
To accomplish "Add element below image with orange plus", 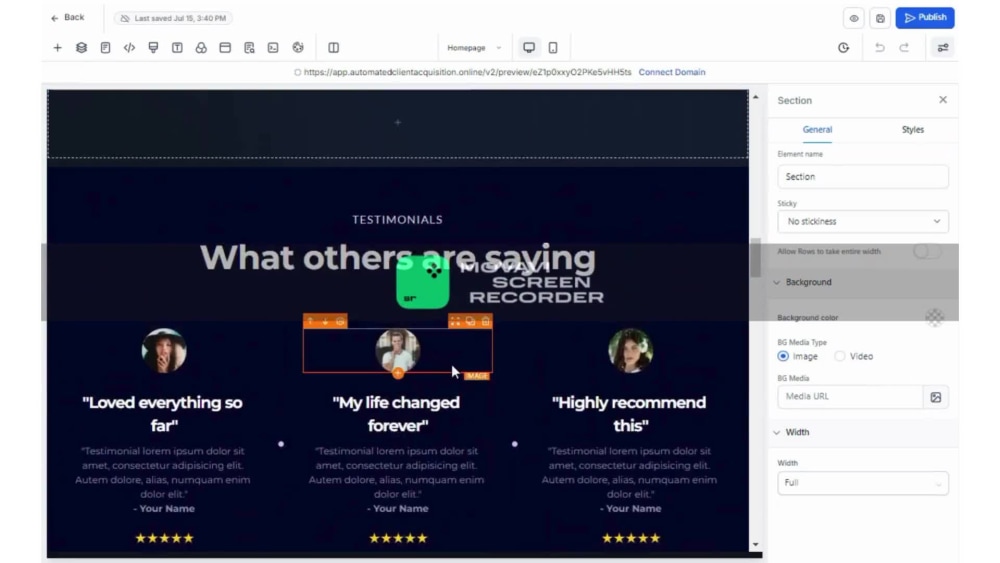I will coord(398,373).
